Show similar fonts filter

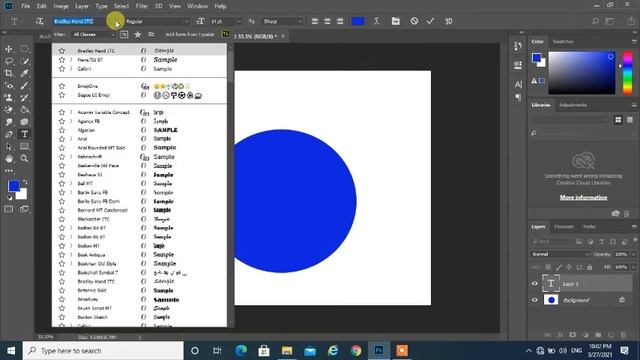(x=151, y=35)
